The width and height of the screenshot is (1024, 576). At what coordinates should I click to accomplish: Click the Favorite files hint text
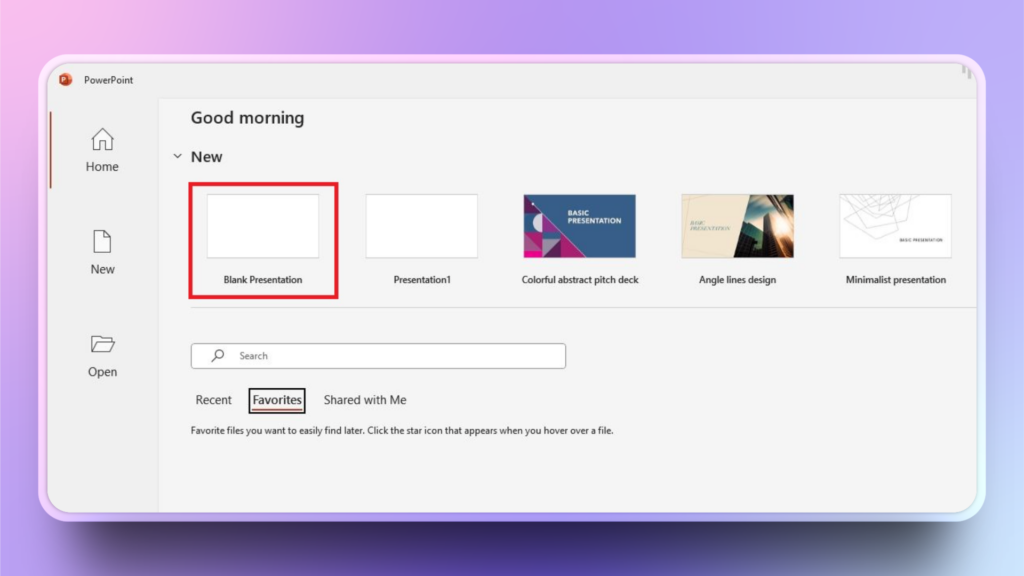[x=402, y=430]
